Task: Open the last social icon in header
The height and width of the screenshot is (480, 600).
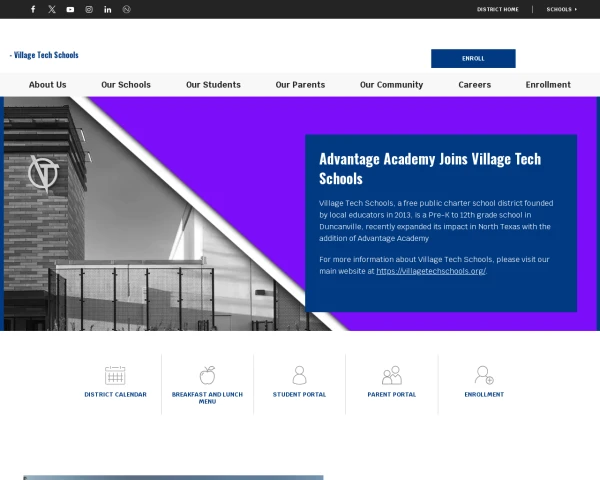Action: point(126,9)
